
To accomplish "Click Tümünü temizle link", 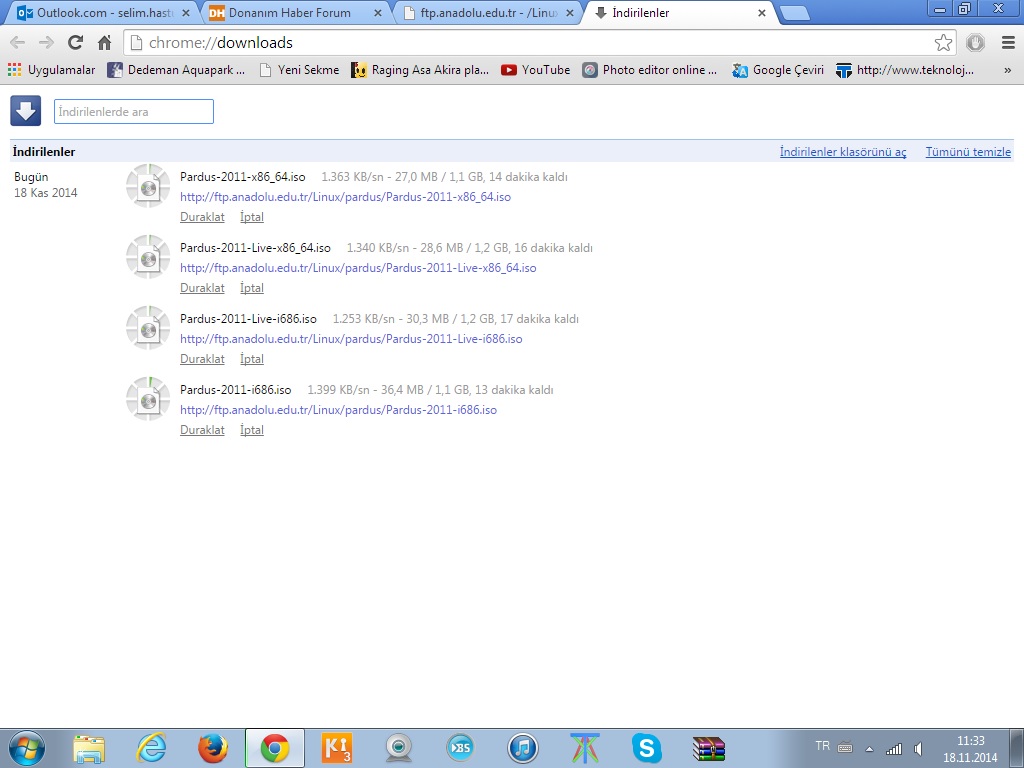I will click(968, 152).
